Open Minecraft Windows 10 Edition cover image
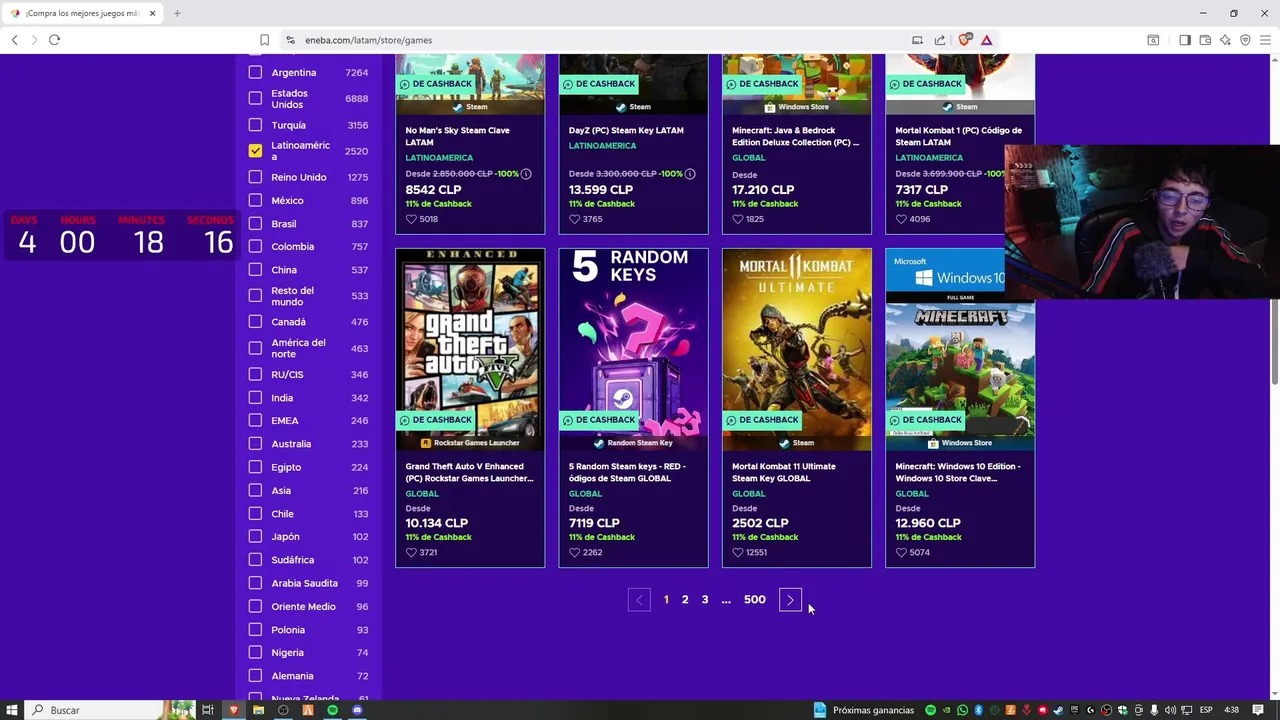The width and height of the screenshot is (1280, 720). (x=960, y=349)
